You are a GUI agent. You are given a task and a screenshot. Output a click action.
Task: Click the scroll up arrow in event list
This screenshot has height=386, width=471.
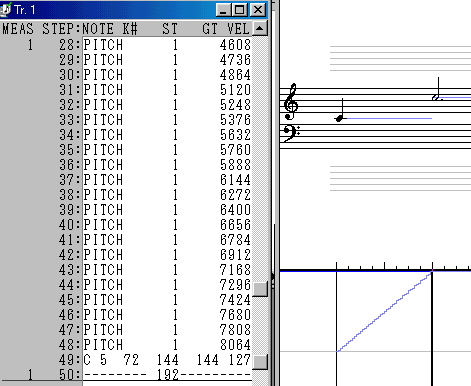click(x=260, y=29)
